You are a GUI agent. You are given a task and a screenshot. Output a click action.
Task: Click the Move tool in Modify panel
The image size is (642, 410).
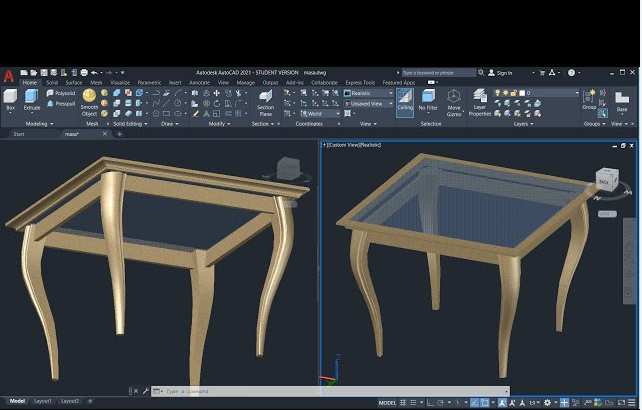217,93
